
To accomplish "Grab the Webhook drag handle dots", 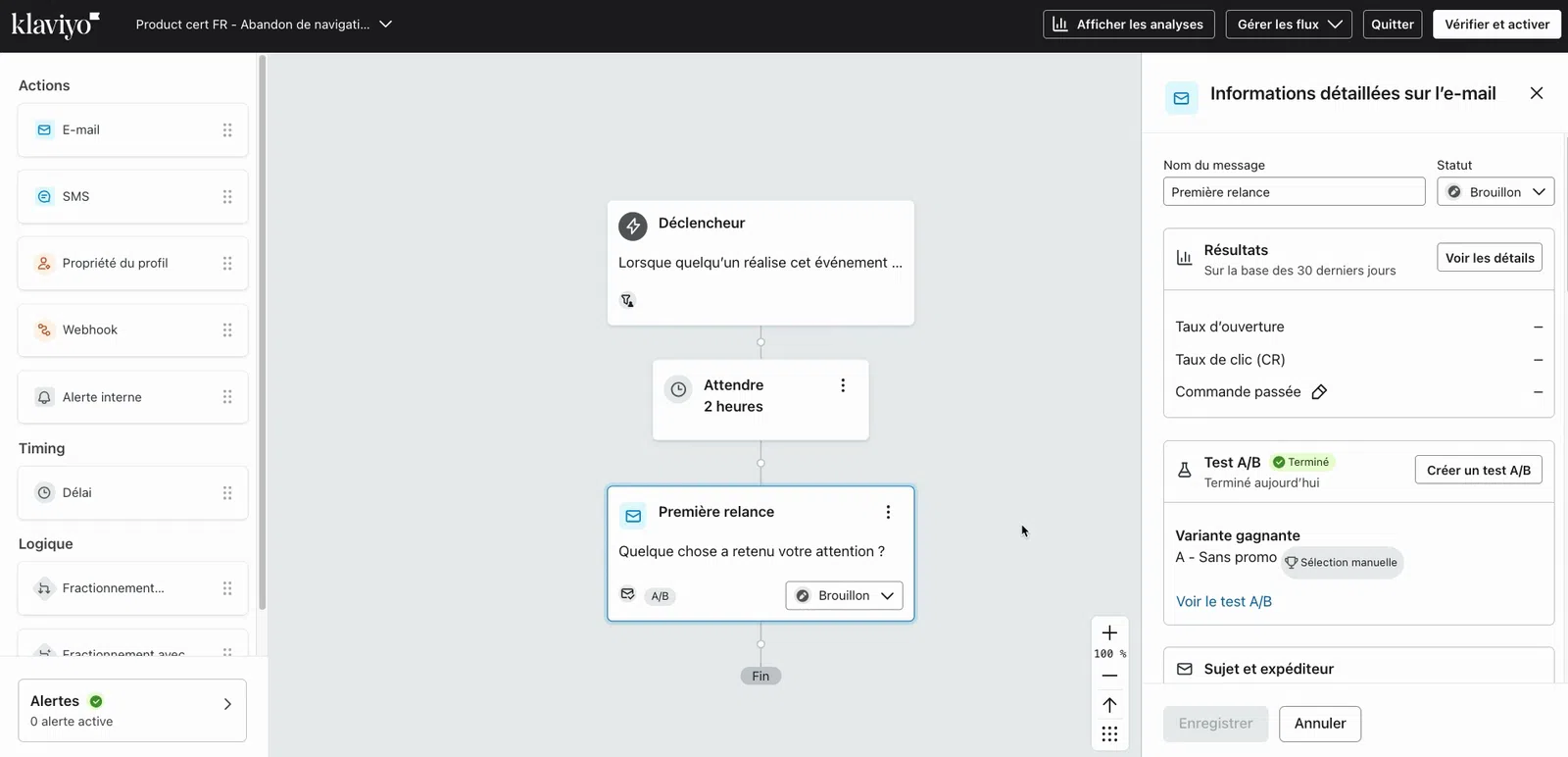I will tap(227, 329).
